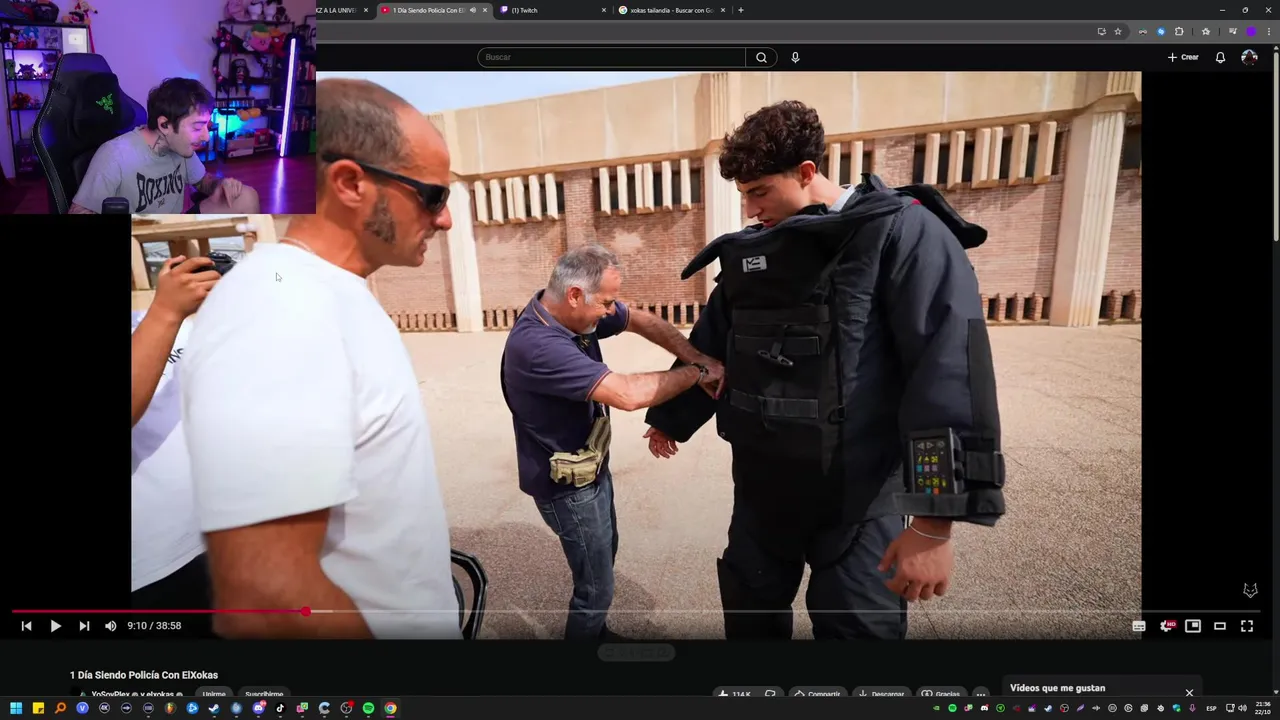Open TikTok from the taskbar
The width and height of the screenshot is (1280, 720).
(x=280, y=708)
